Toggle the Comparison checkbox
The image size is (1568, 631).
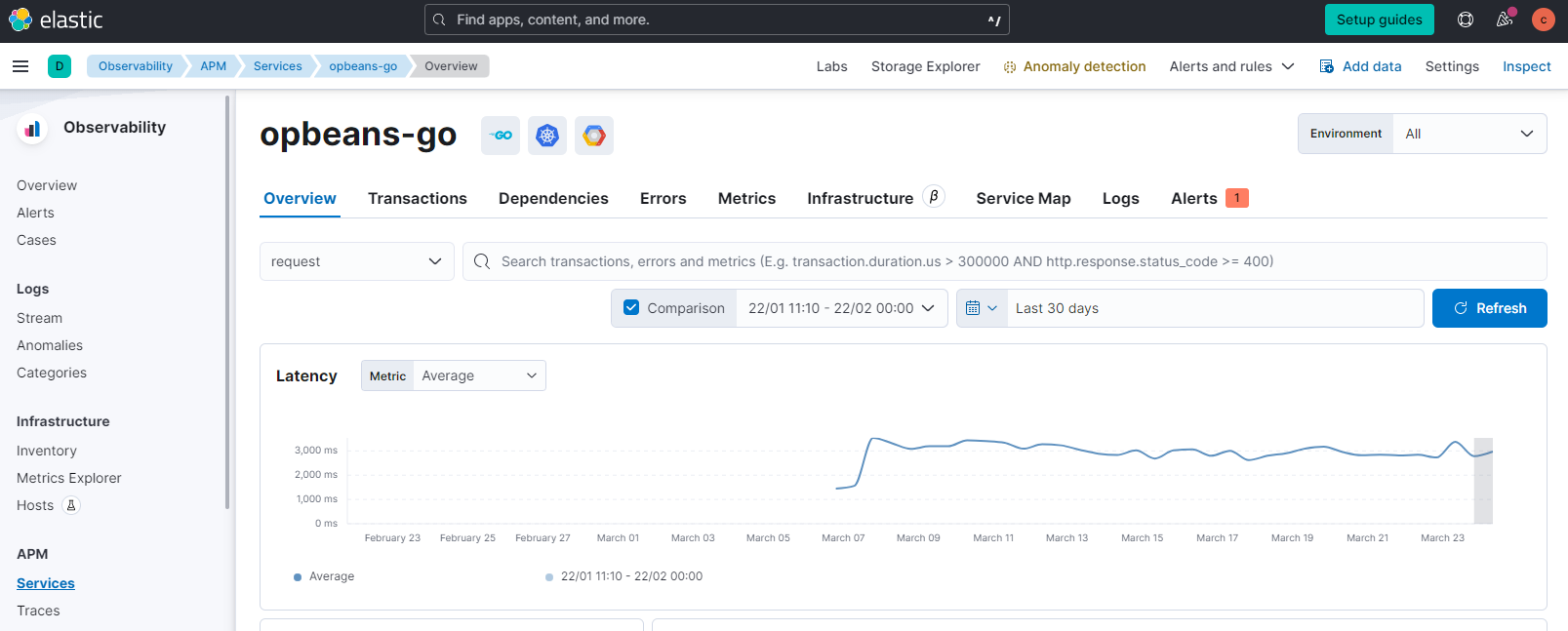(x=631, y=308)
